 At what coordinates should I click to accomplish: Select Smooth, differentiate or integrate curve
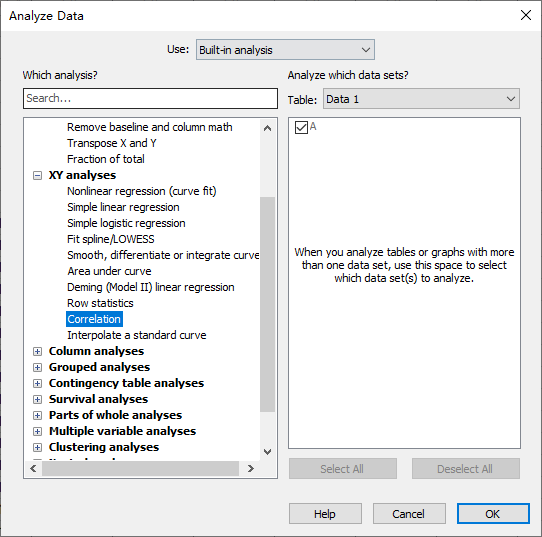click(x=163, y=255)
